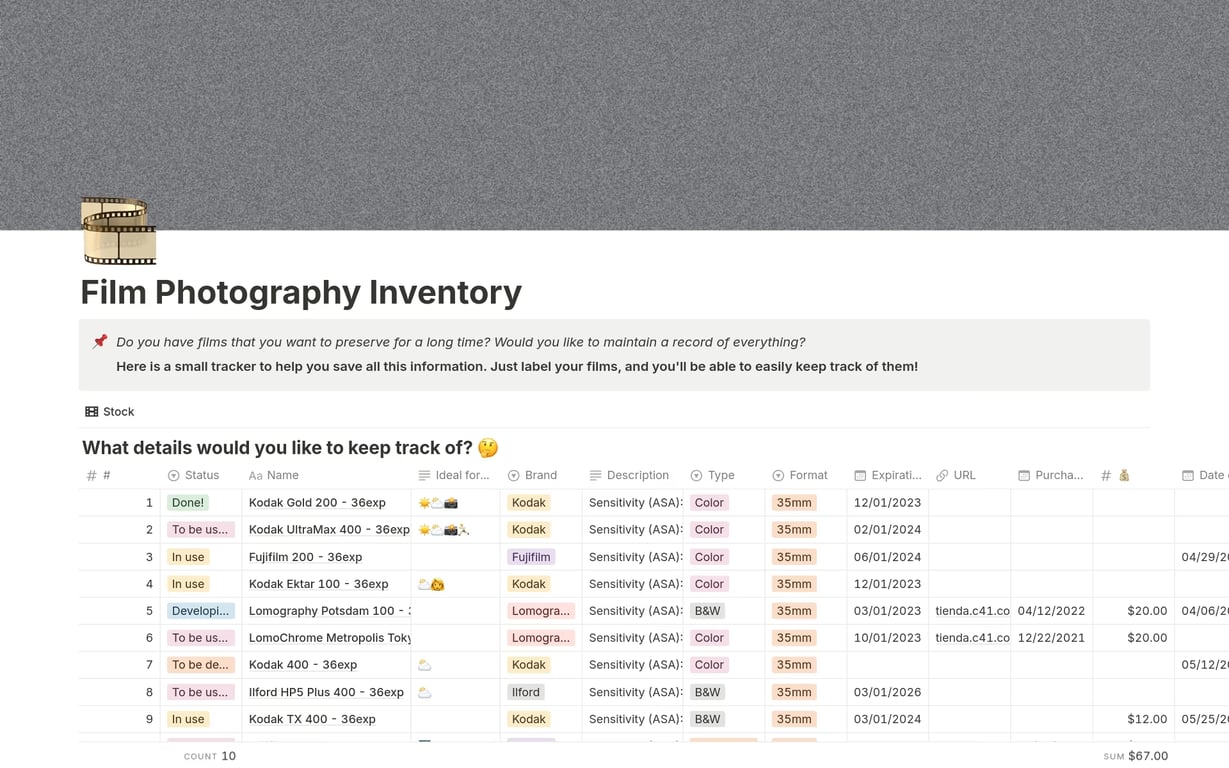This screenshot has width=1229, height=768.
Task: Open the In use status for Fujifilm 200
Action: [x=188, y=557]
